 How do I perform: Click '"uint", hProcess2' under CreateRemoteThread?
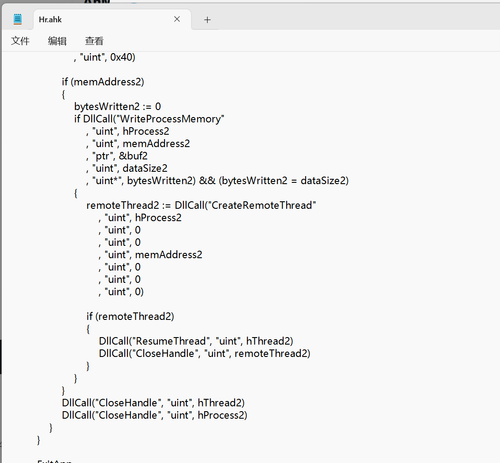click(x=140, y=218)
